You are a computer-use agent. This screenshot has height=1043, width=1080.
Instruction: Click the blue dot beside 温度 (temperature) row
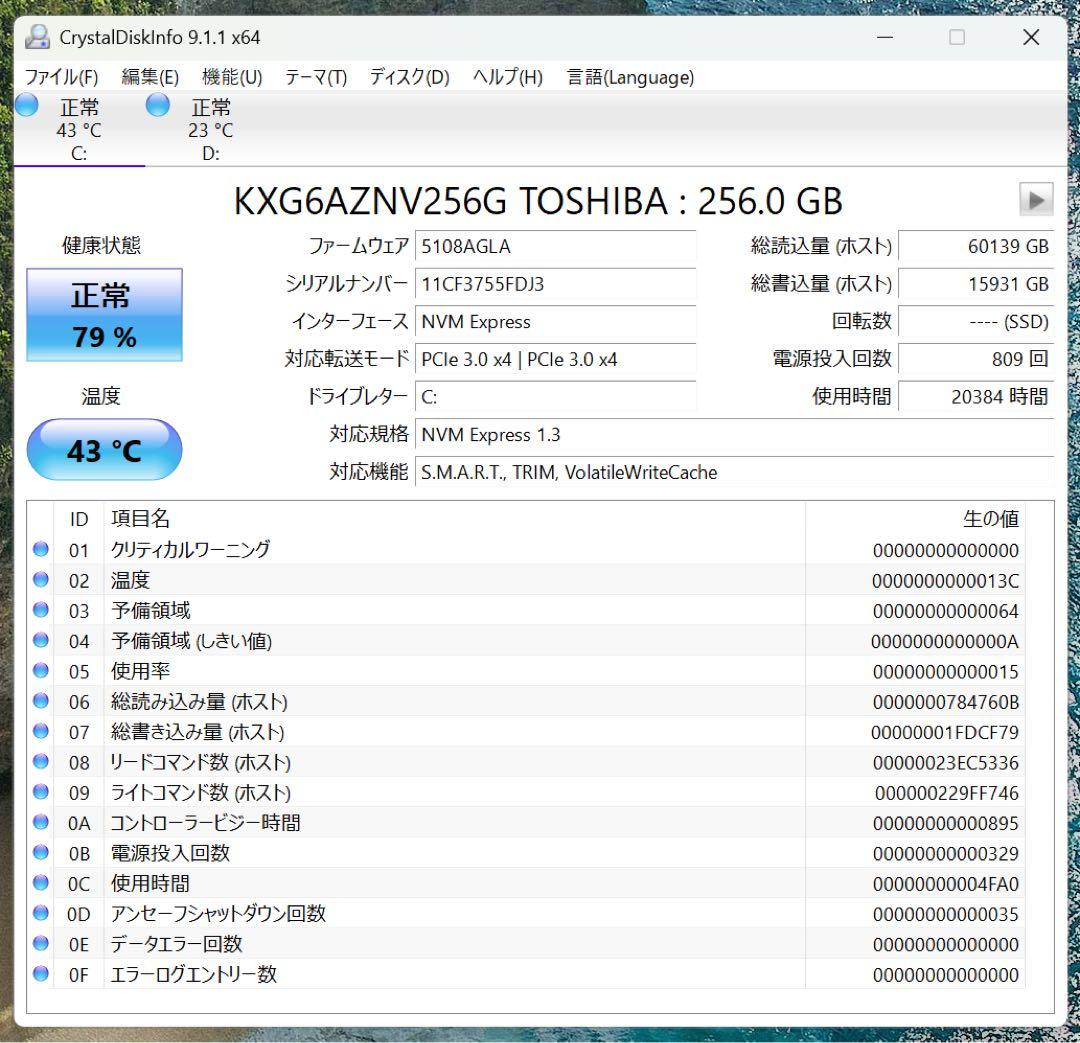coord(40,579)
